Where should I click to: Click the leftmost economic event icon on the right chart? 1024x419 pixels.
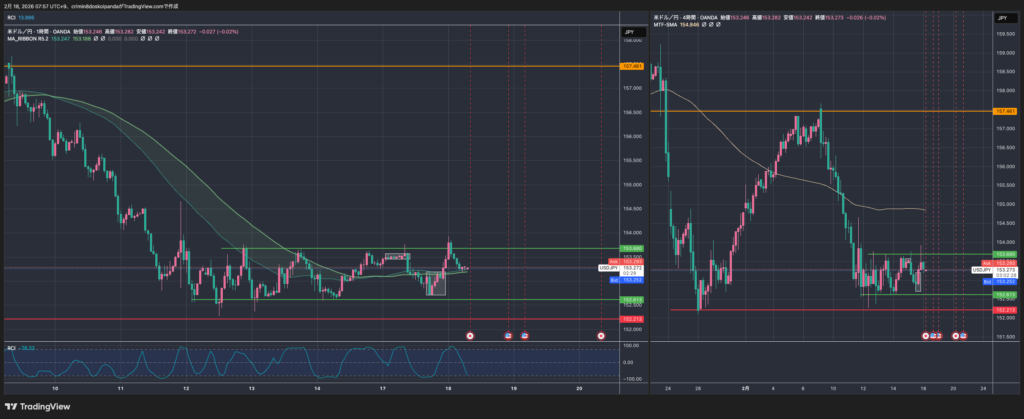(x=925, y=335)
